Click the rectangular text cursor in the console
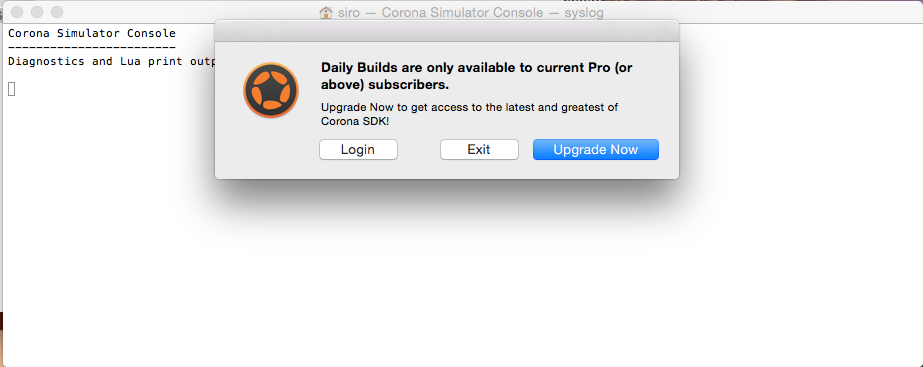 click(x=12, y=89)
